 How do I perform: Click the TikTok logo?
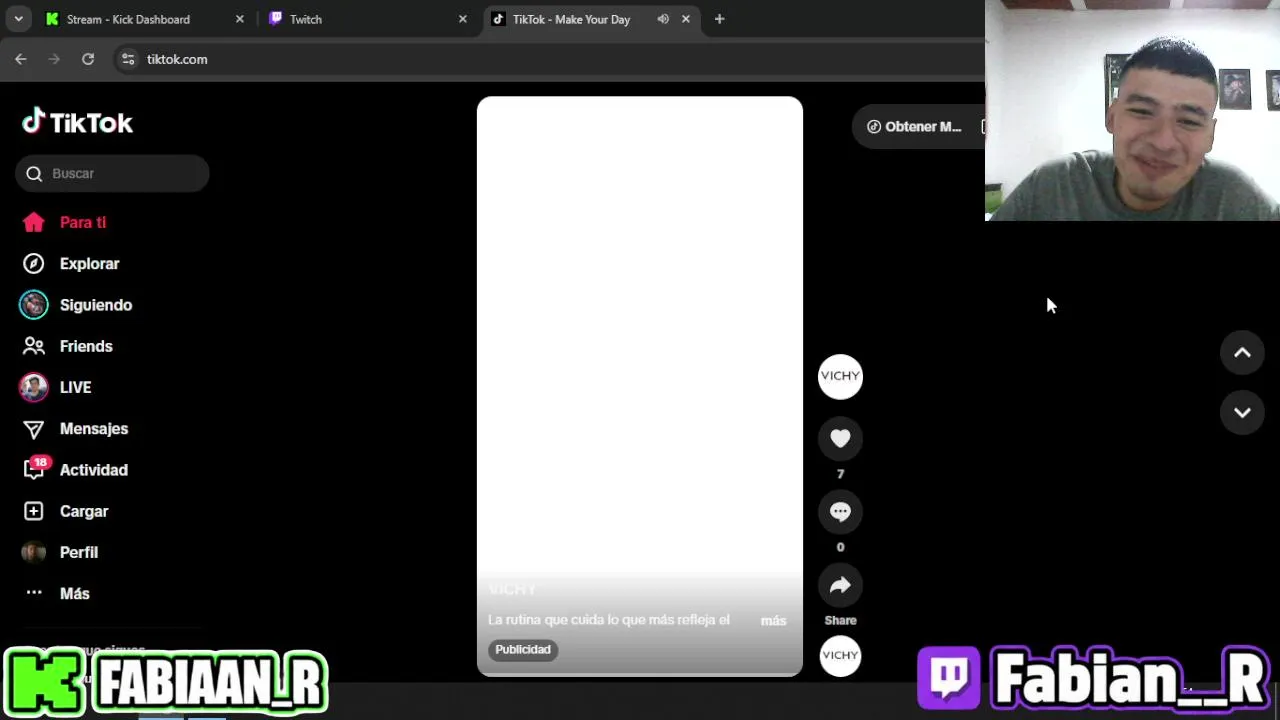point(77,122)
